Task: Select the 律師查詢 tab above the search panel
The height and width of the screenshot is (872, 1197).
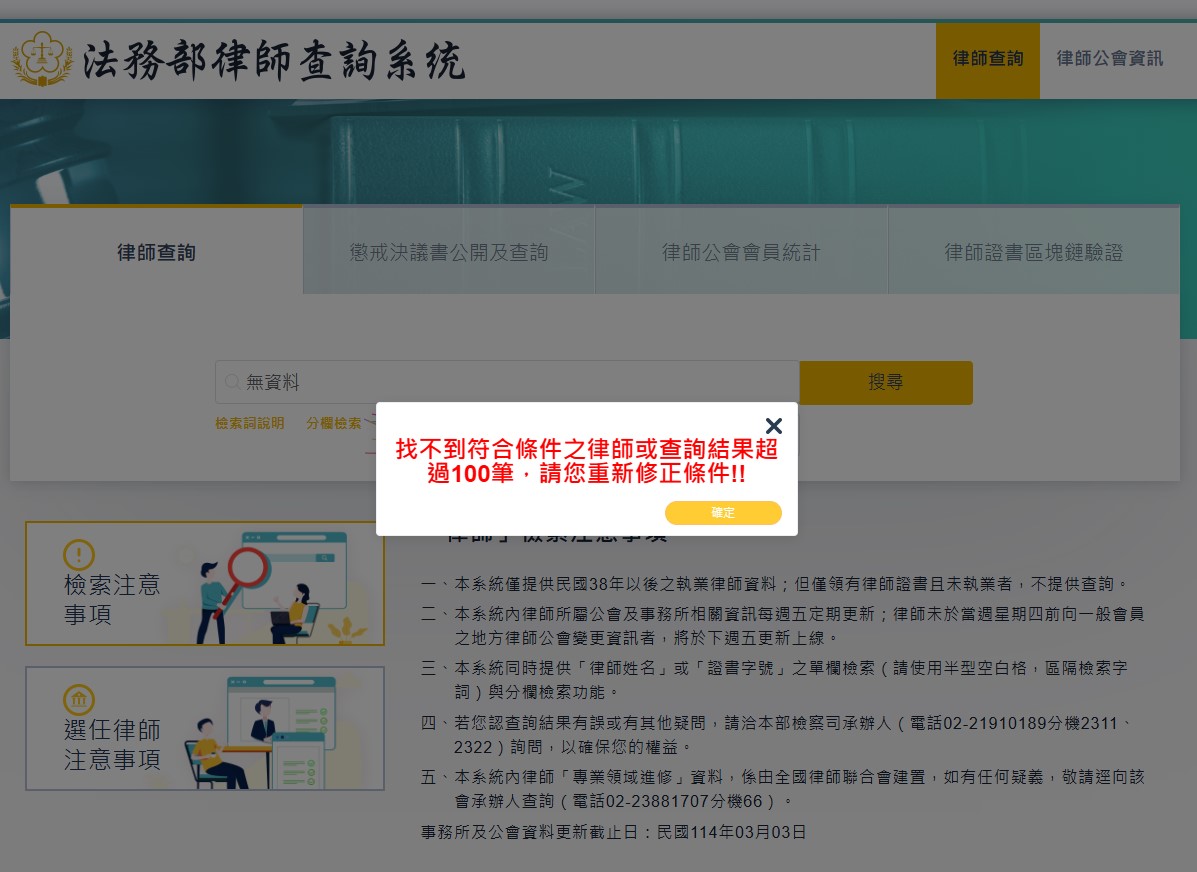Action: (156, 253)
